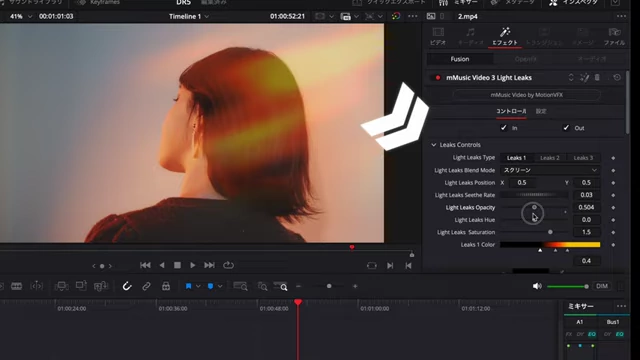Open effect in Fusion page via wand icon

click(584, 78)
